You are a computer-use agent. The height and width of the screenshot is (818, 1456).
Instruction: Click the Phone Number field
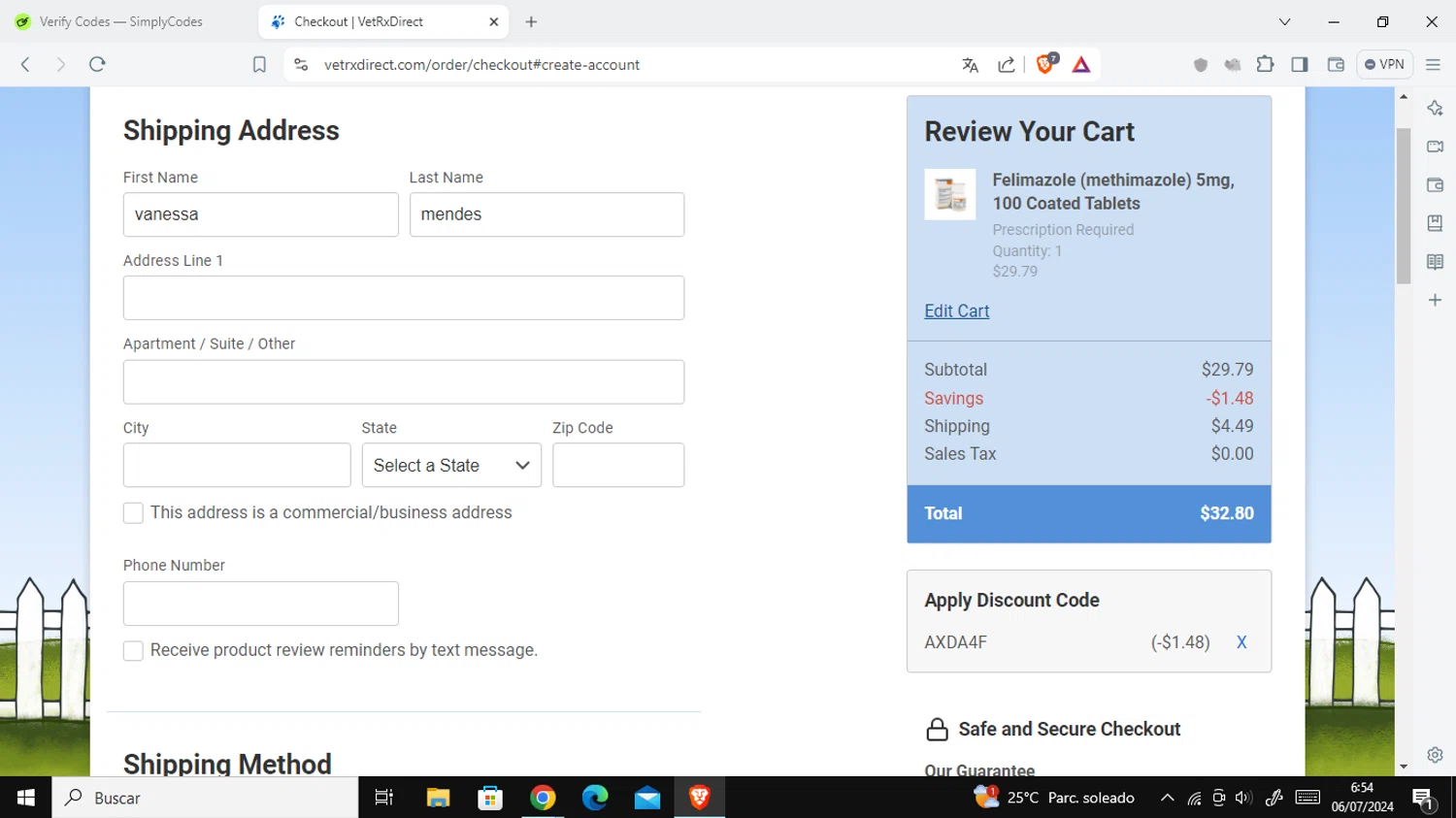pos(261,604)
